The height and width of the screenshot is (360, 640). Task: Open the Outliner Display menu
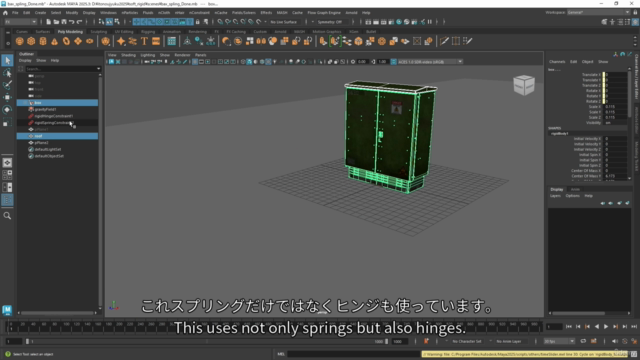pos(25,60)
